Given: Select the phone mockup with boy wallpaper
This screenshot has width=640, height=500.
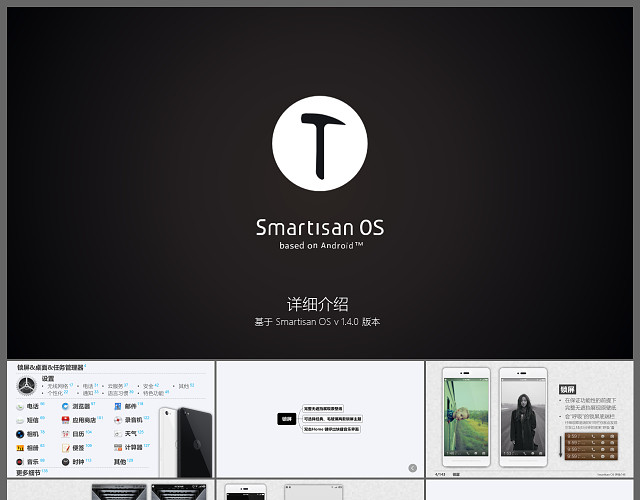Looking at the screenshot, I should [x=466, y=417].
